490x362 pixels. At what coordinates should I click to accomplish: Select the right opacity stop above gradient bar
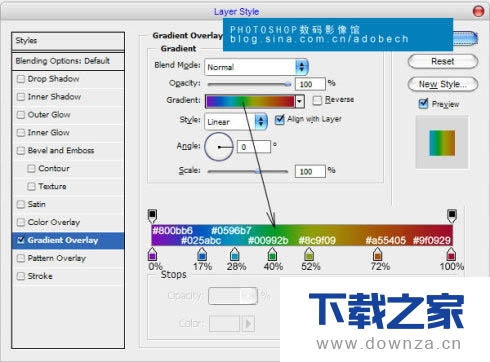click(452, 216)
